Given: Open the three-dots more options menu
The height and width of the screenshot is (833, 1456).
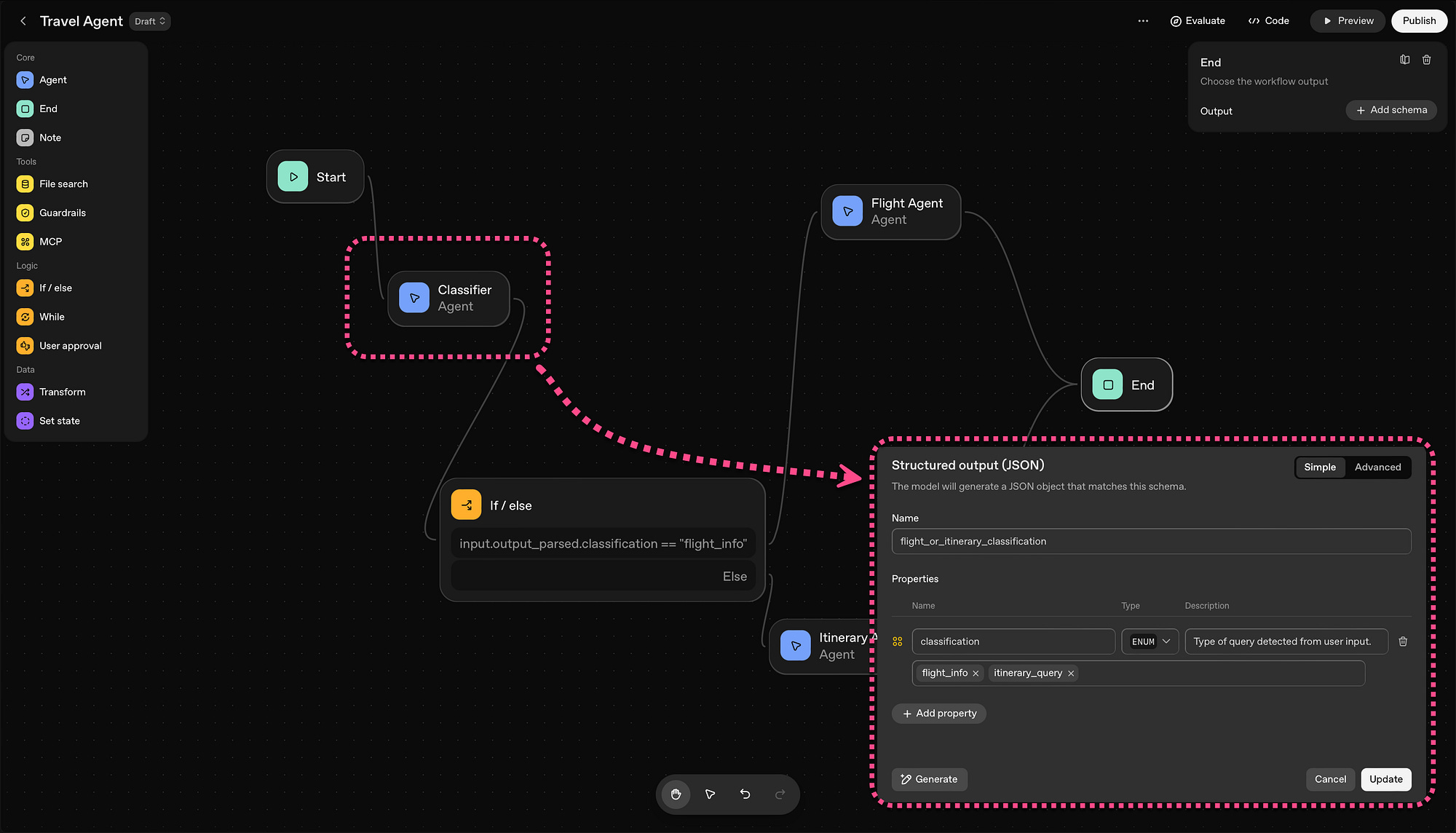Looking at the screenshot, I should pyautogui.click(x=1143, y=21).
